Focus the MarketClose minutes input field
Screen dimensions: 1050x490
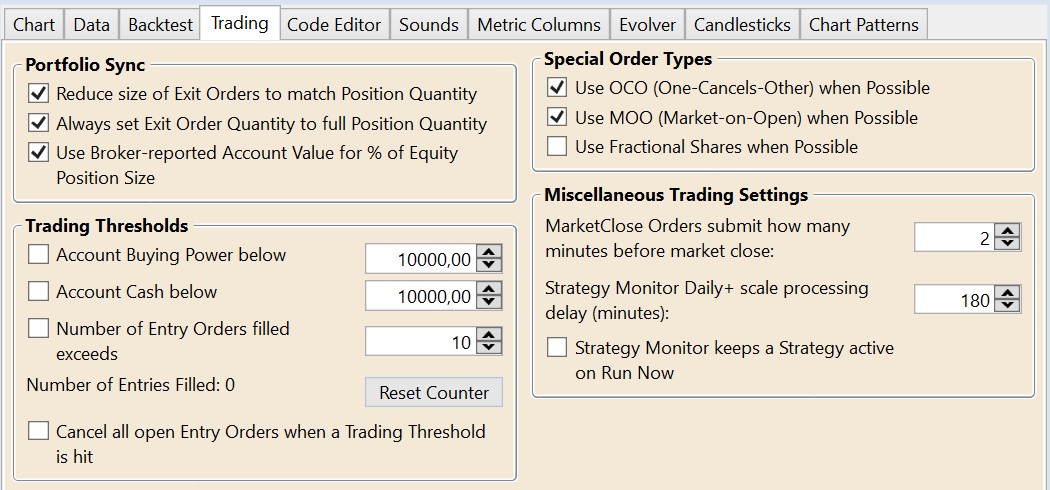[x=955, y=238]
